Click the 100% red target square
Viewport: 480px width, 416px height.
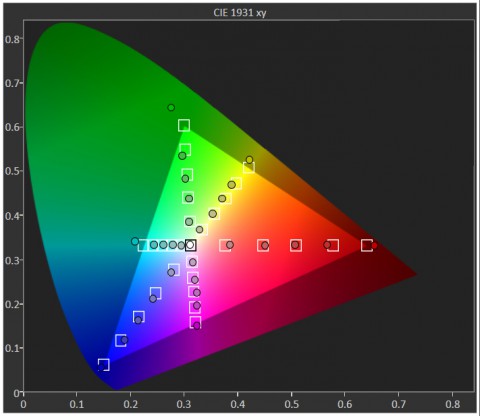point(367,245)
